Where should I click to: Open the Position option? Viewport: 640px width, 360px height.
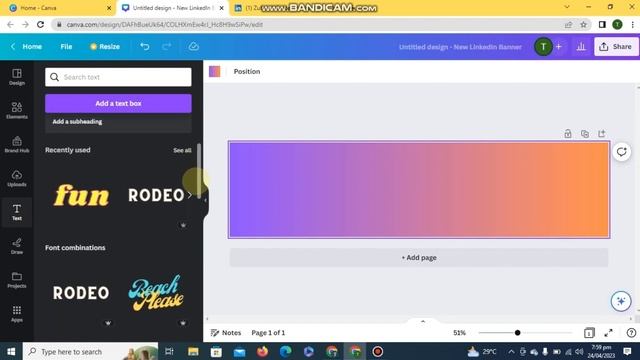tap(247, 71)
